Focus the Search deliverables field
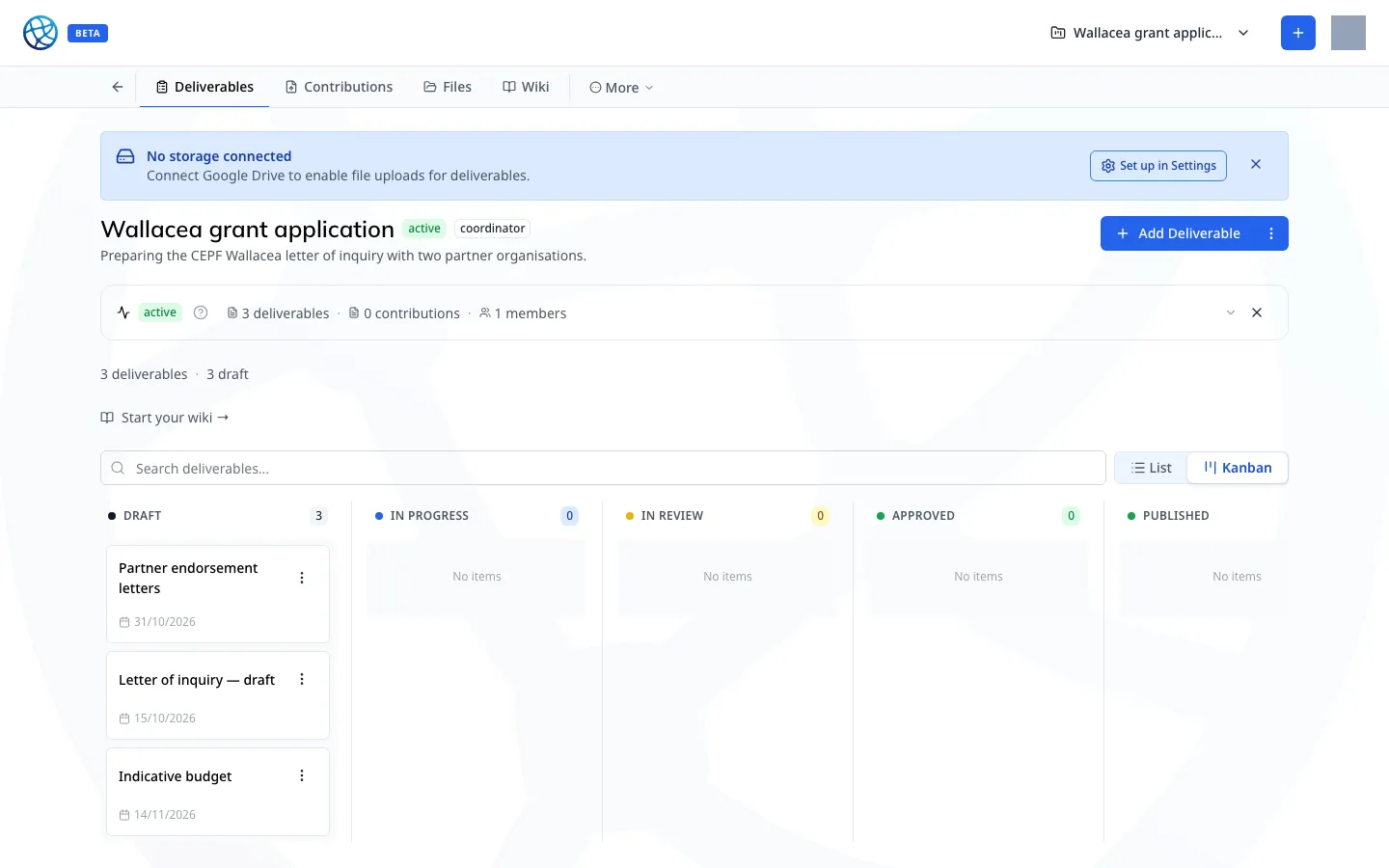The image size is (1389, 868). click(x=603, y=468)
